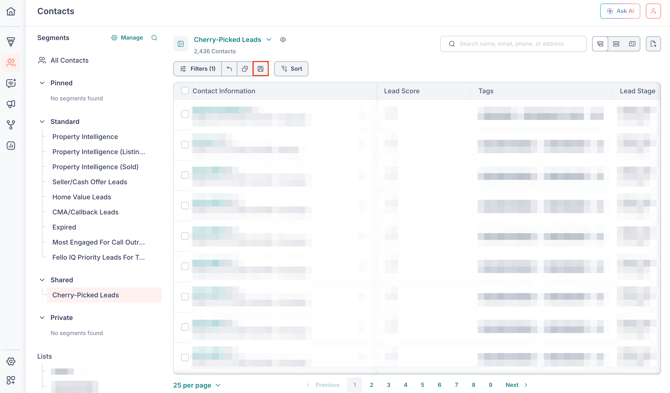Viewport: 670px width, 393px height.
Task: Click the segment search magnifier icon
Action: [154, 38]
